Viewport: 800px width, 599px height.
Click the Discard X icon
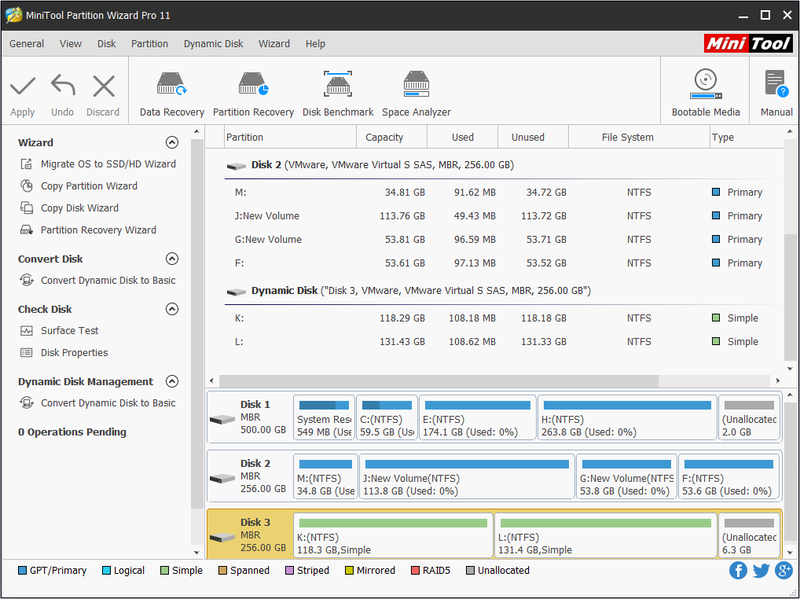tap(104, 86)
